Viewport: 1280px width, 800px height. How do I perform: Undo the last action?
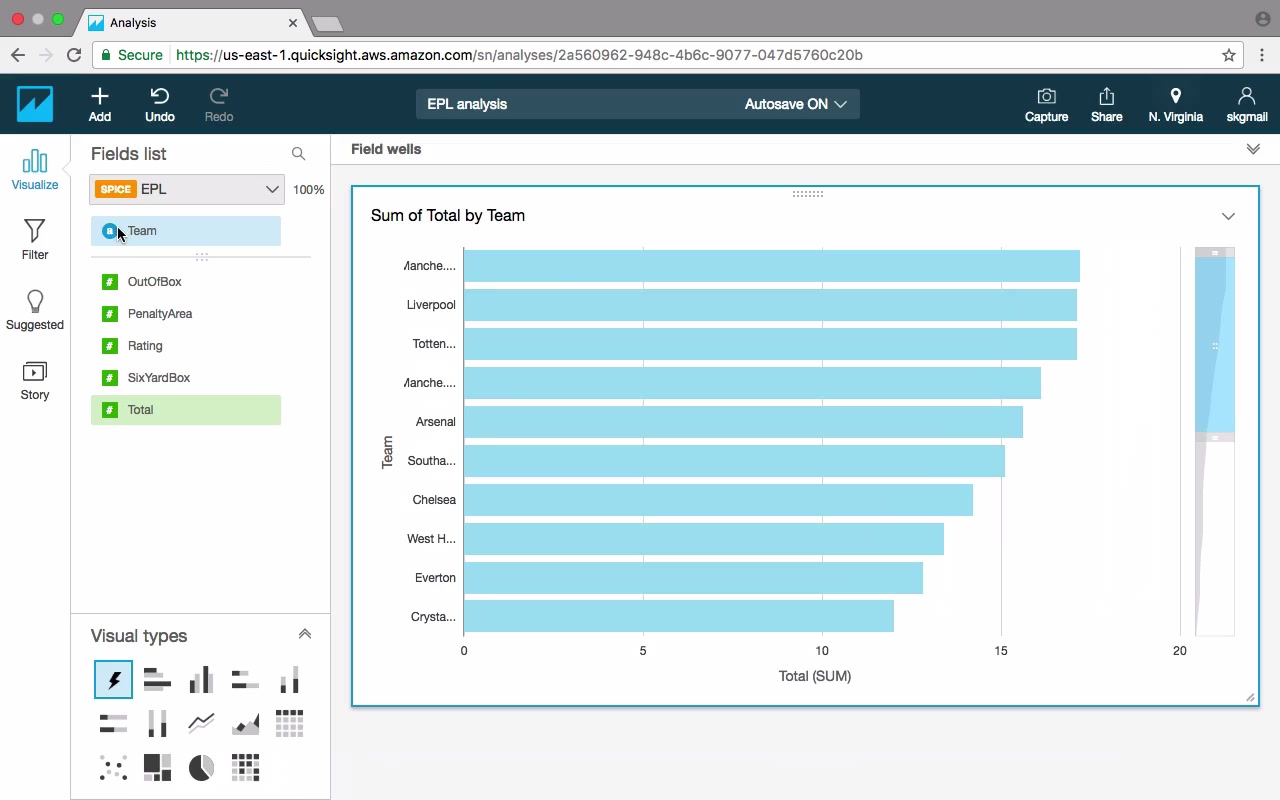point(160,104)
